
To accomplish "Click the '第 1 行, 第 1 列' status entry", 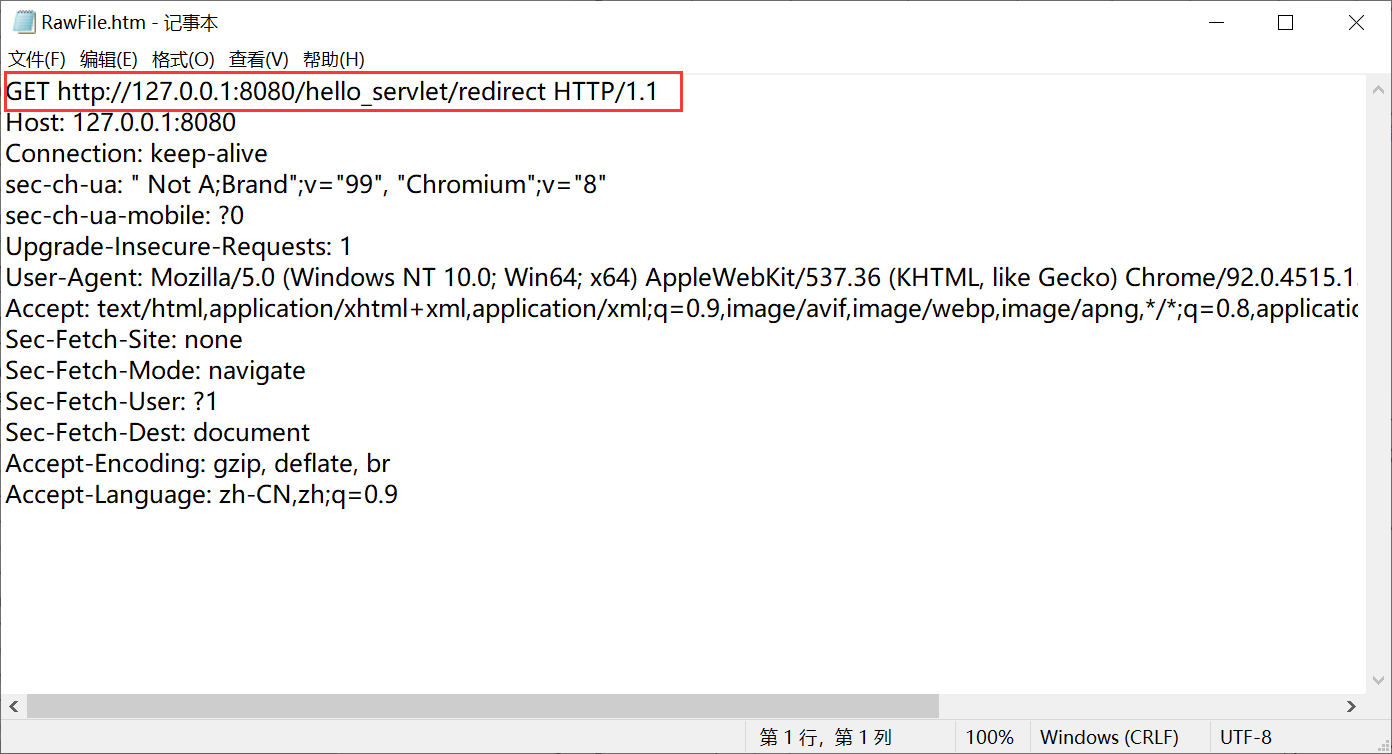I will pyautogui.click(x=825, y=738).
